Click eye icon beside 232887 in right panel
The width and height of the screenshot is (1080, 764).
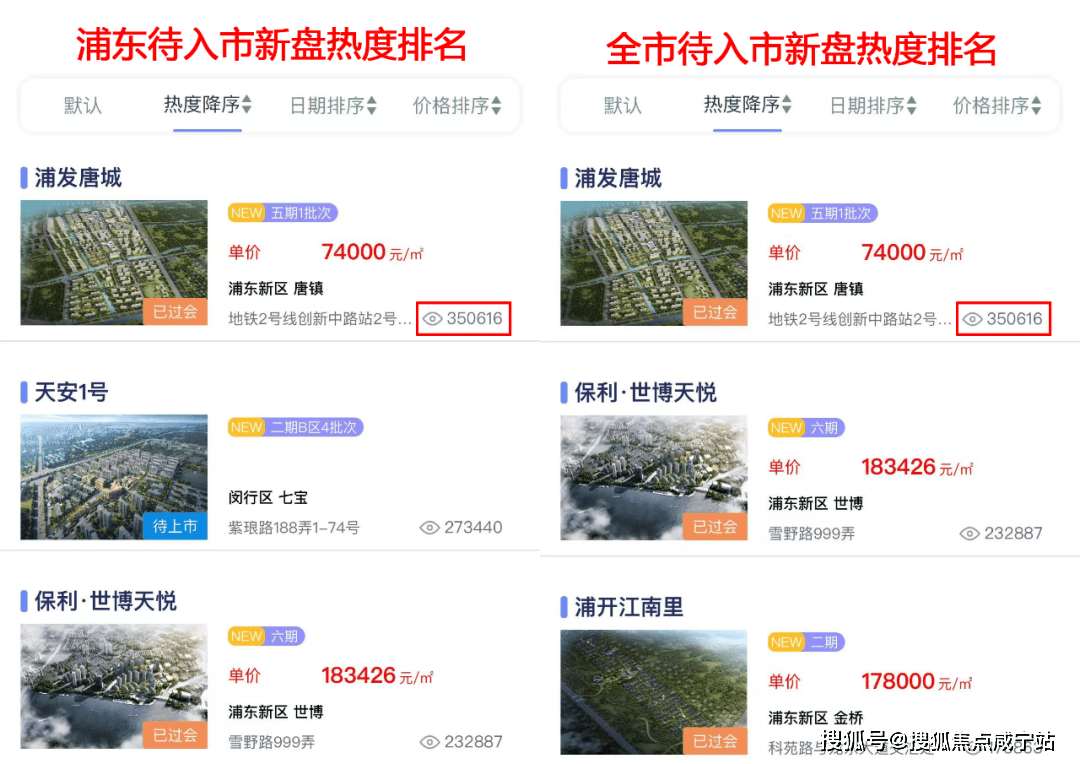tap(969, 533)
